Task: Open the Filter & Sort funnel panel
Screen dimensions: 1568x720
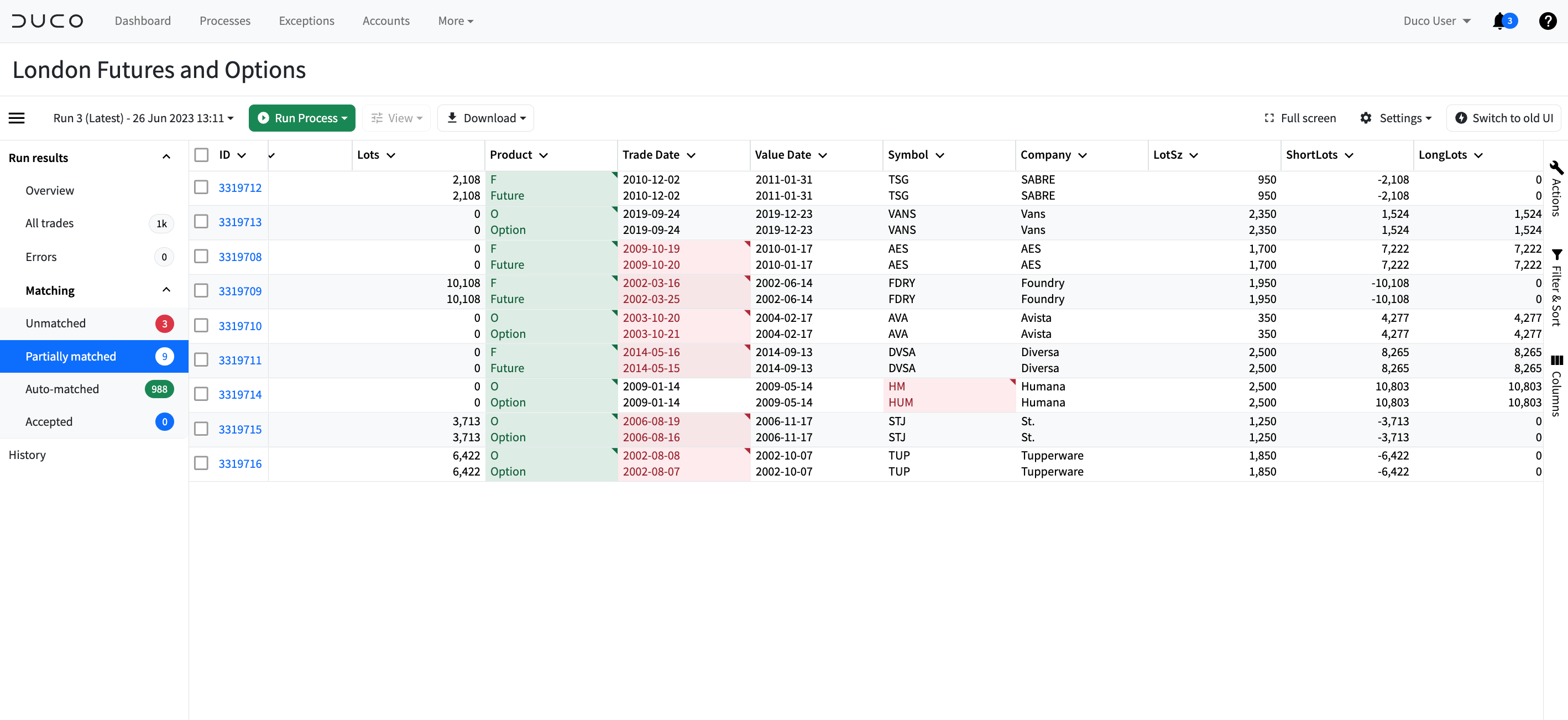Action: (1556, 287)
